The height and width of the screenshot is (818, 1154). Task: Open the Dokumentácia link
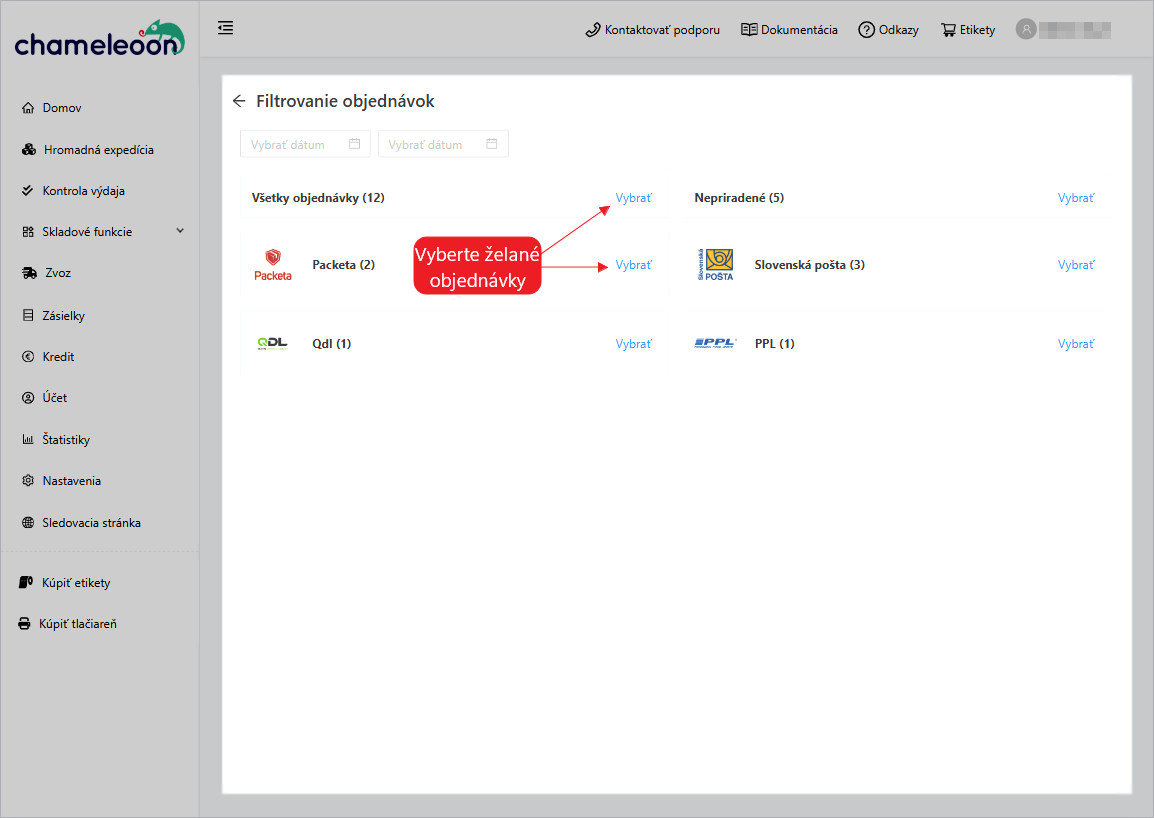point(789,30)
